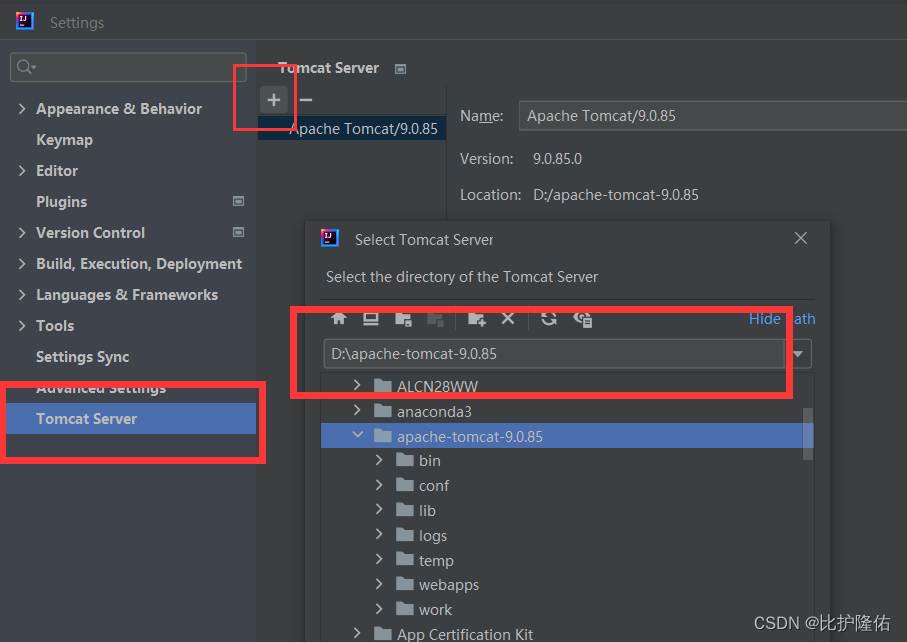Refresh the directory tree
This screenshot has width=907, height=642.
click(549, 318)
